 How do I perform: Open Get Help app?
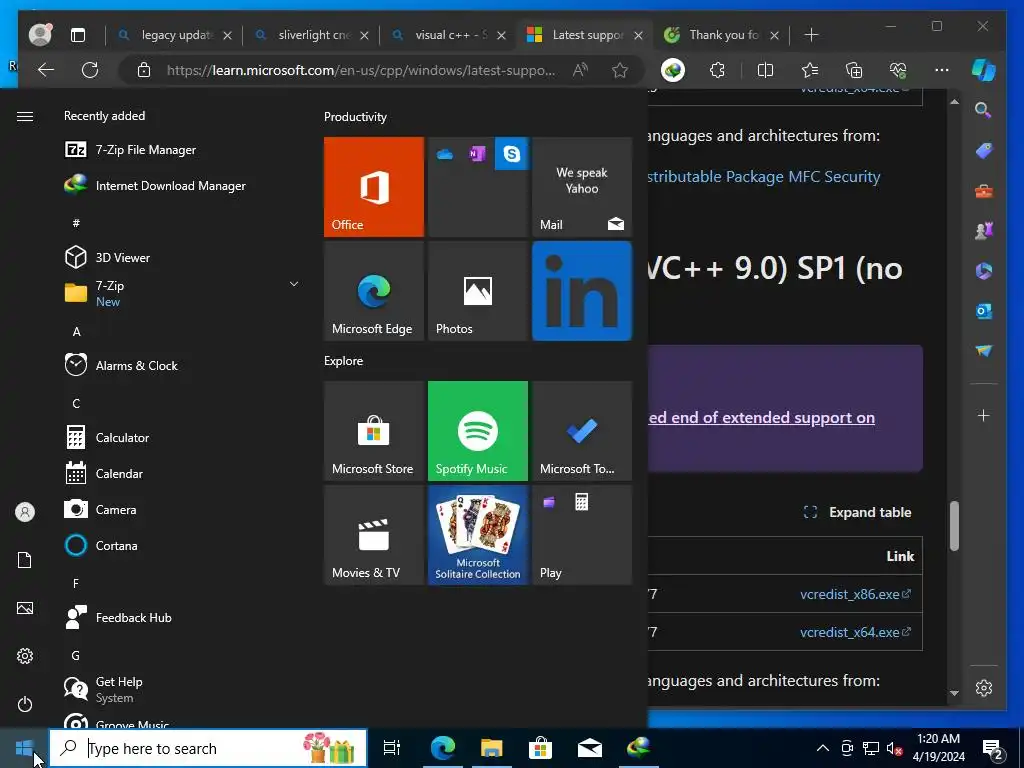pos(104,689)
